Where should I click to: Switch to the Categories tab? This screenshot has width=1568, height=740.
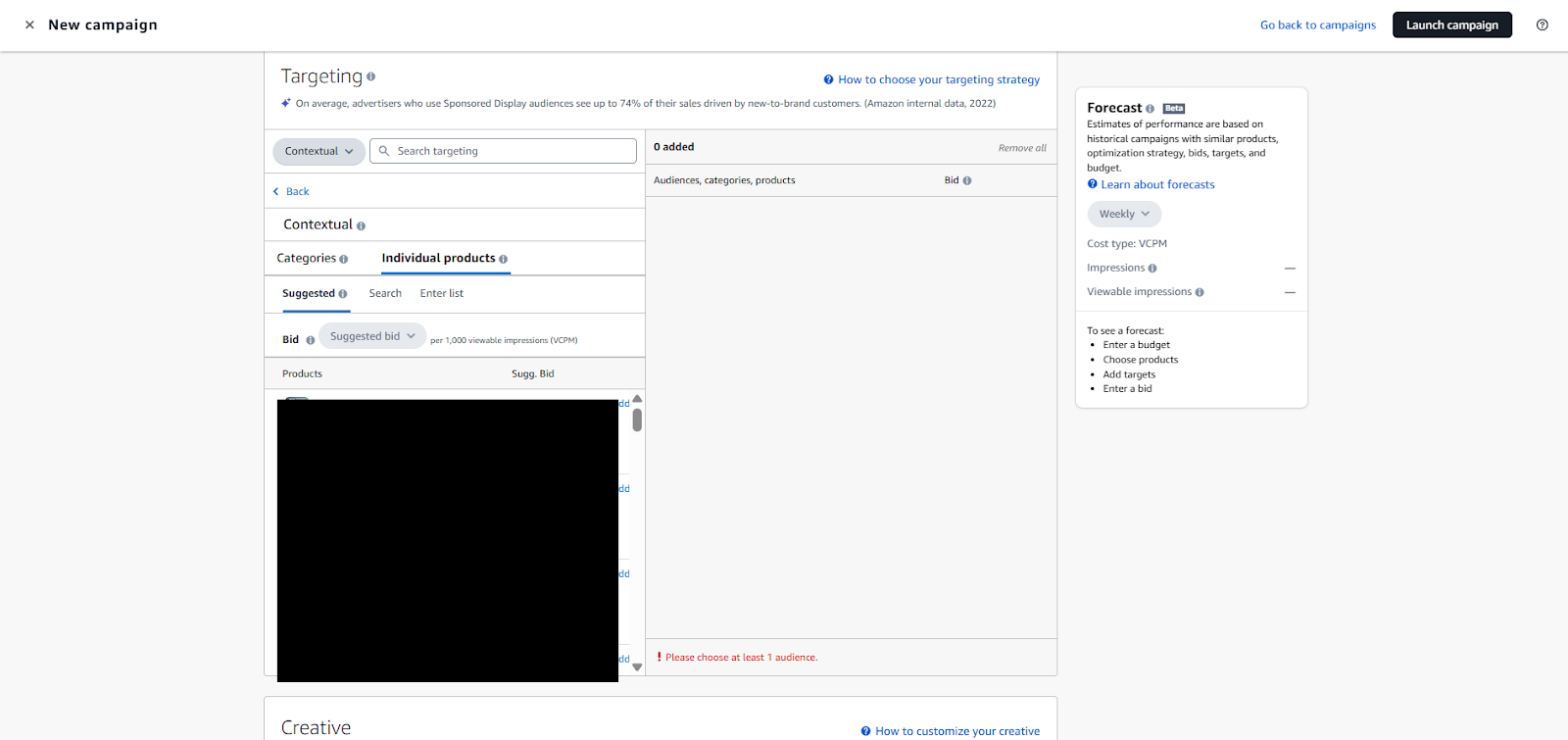click(x=307, y=259)
